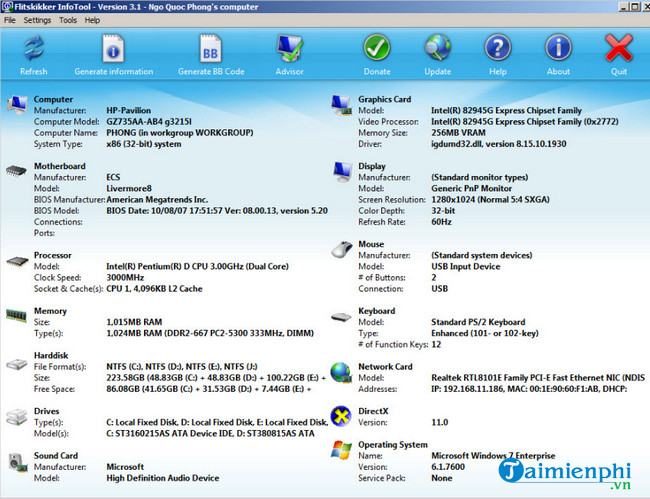The width and height of the screenshot is (650, 499).
Task: Open the Help menu in menu bar
Action: [92, 20]
